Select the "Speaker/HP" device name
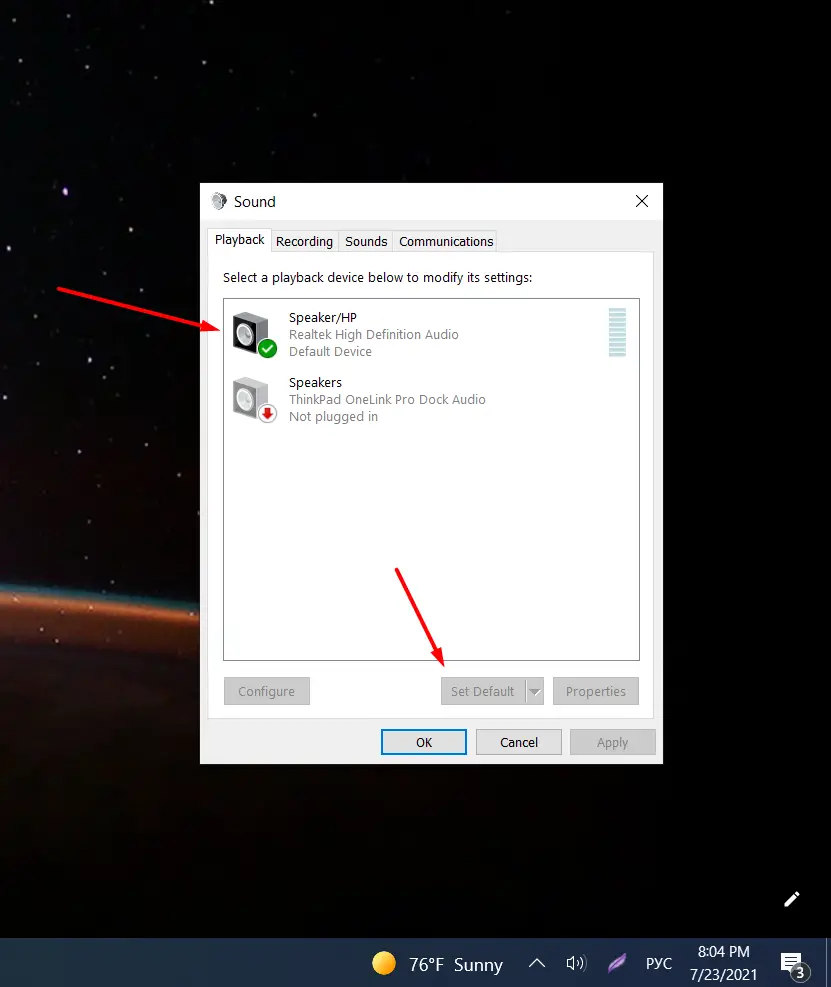This screenshot has width=831, height=987. point(323,318)
